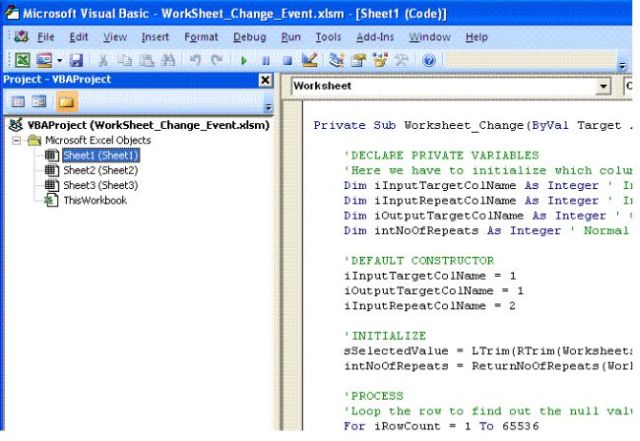
Task: Open Visual Basic Help question icon
Action: [x=429, y=60]
